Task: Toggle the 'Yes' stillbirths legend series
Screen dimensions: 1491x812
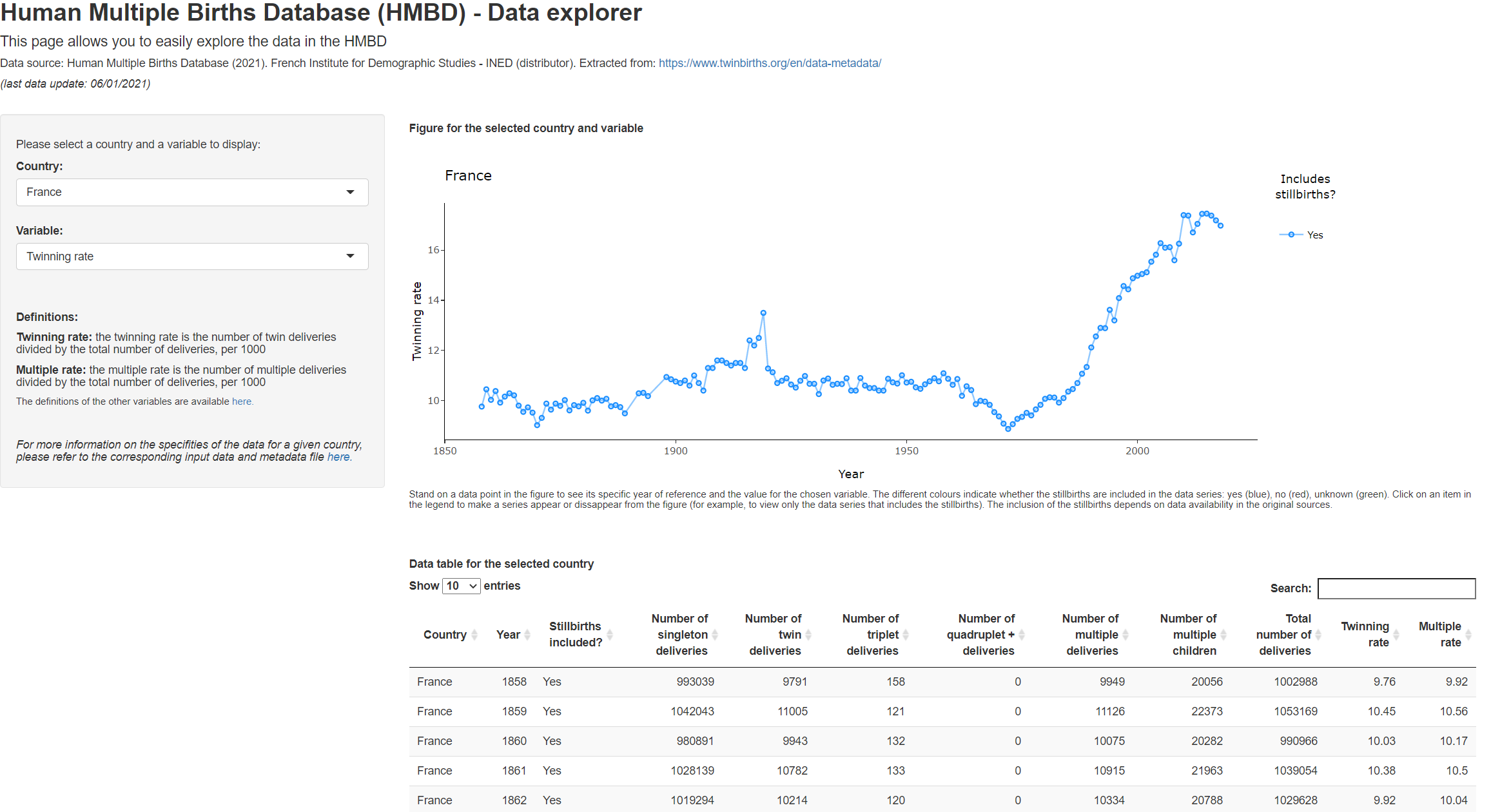Action: tap(1314, 235)
